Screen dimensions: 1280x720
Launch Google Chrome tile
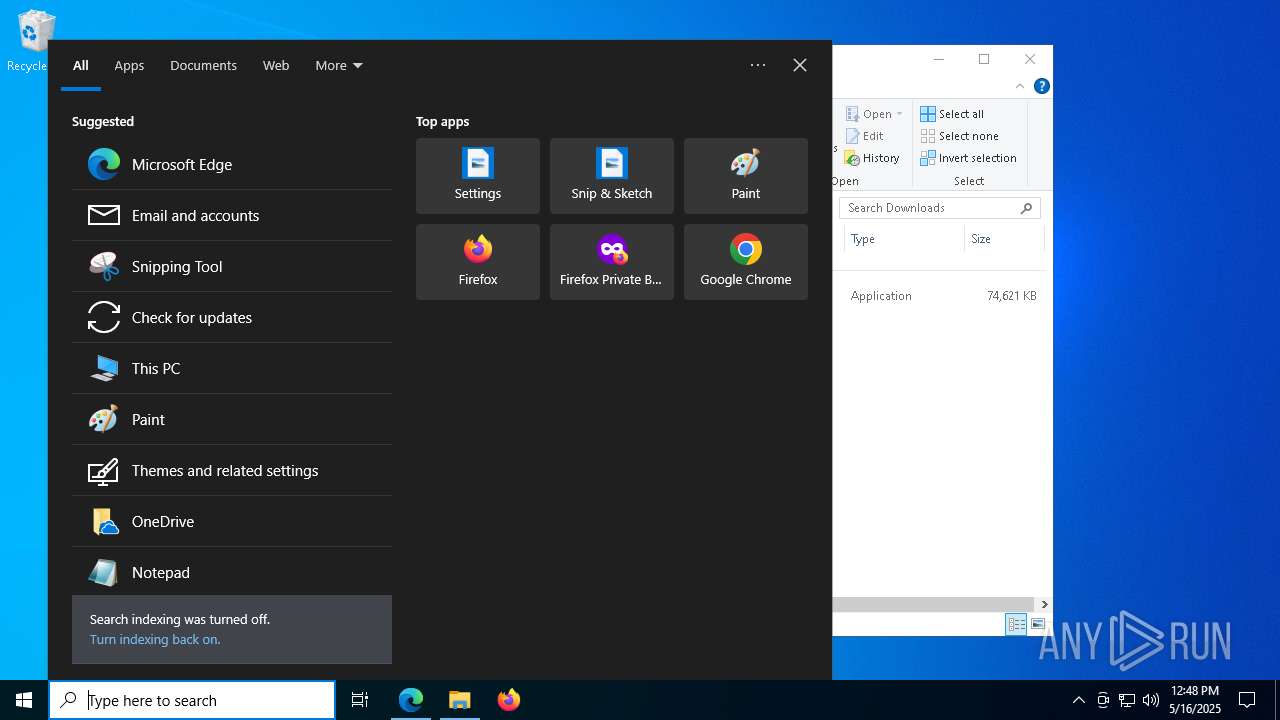click(x=746, y=262)
